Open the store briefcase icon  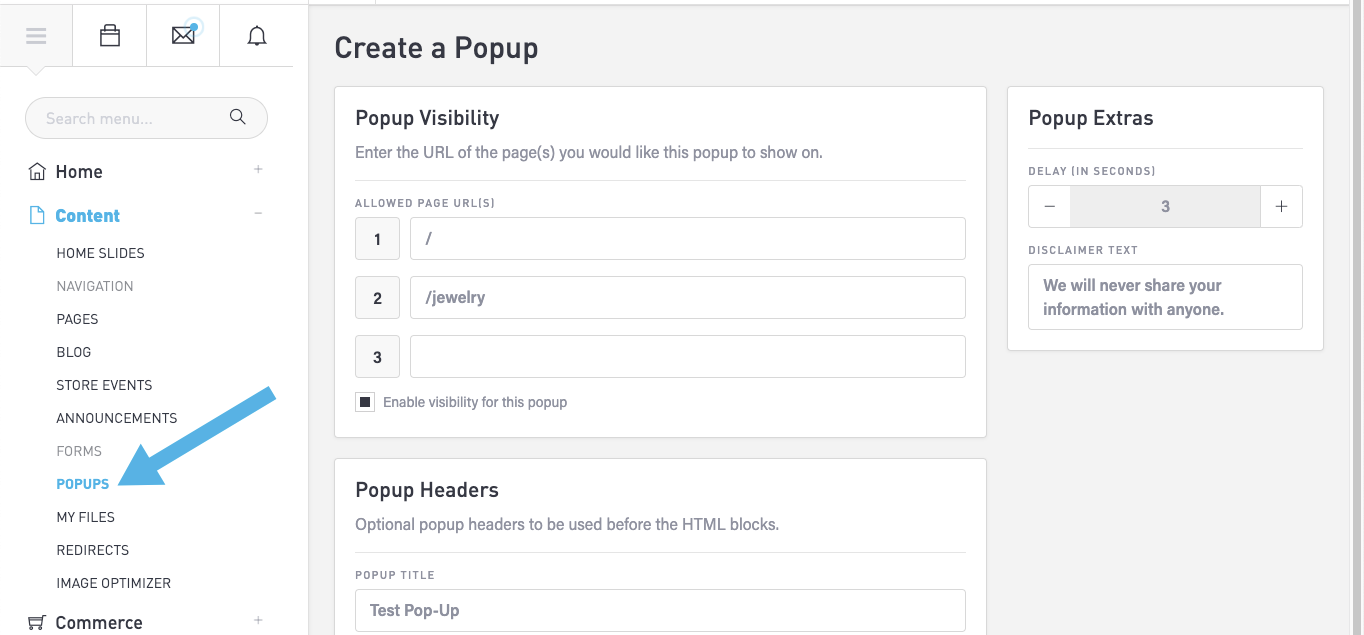coord(110,36)
